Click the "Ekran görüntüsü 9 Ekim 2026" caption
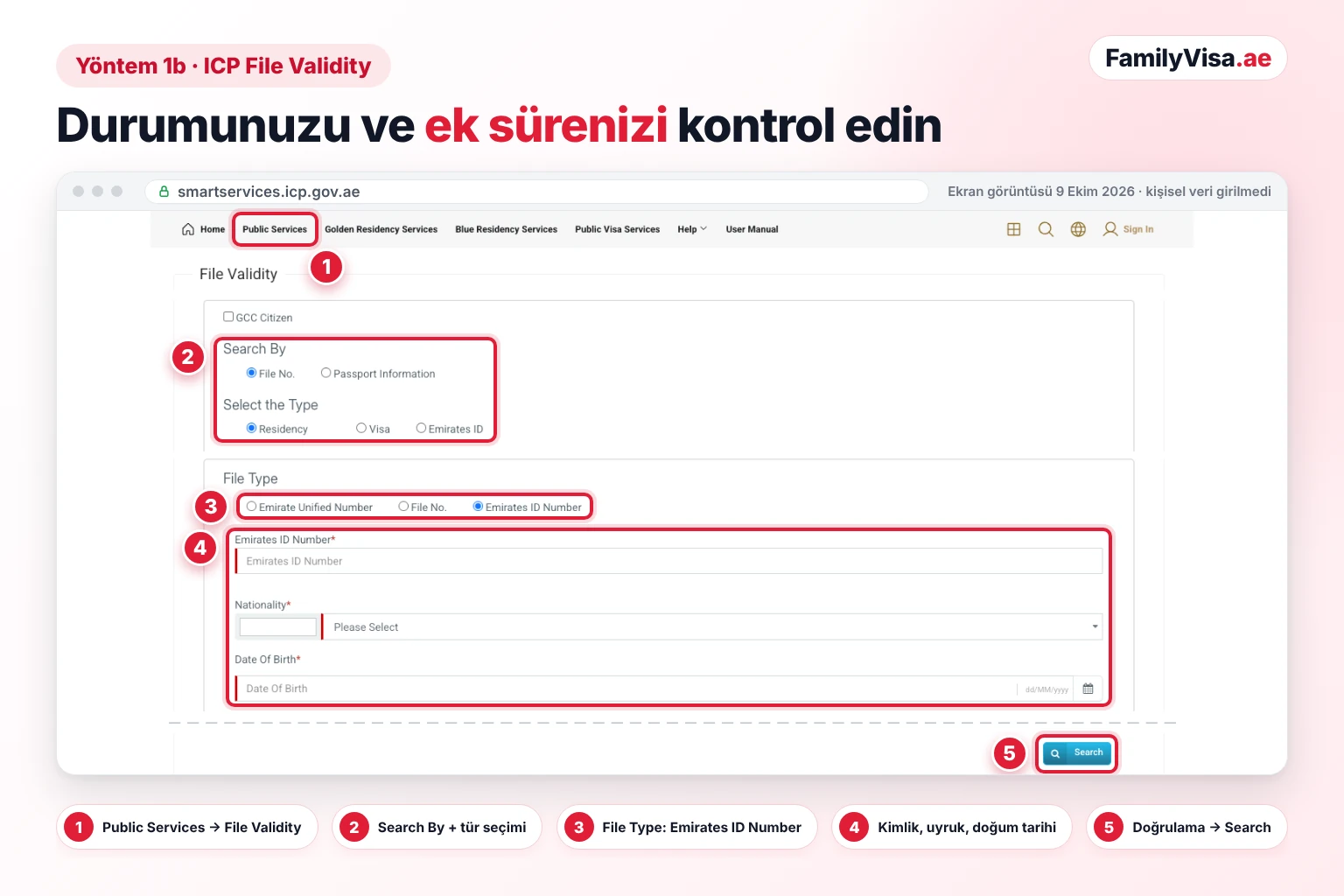 click(x=1041, y=192)
